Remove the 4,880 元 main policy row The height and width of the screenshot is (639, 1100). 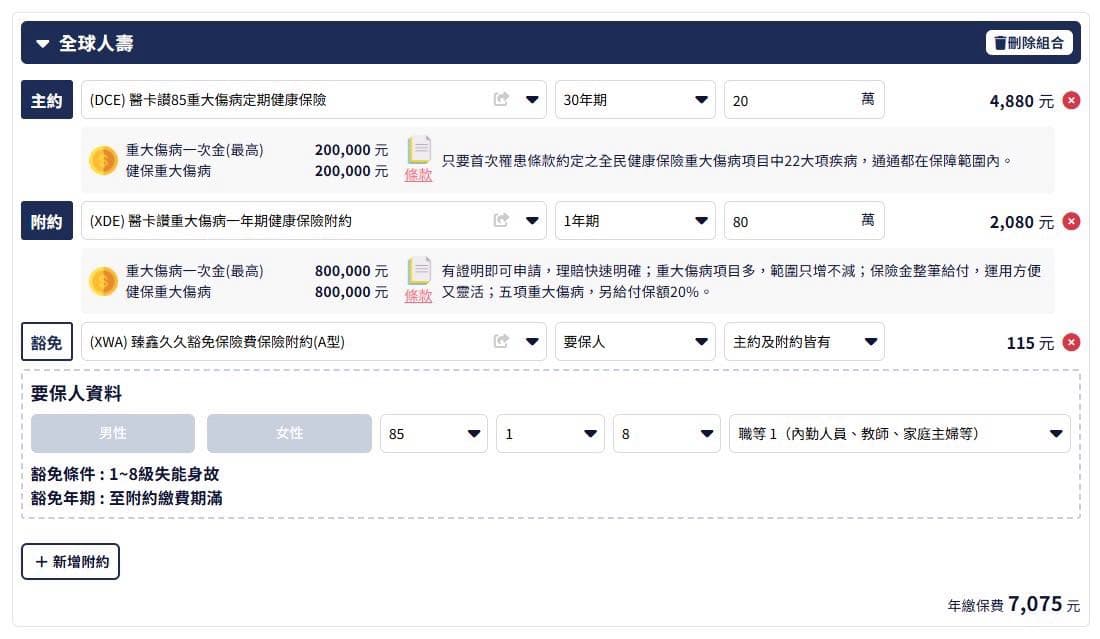(x=1071, y=100)
